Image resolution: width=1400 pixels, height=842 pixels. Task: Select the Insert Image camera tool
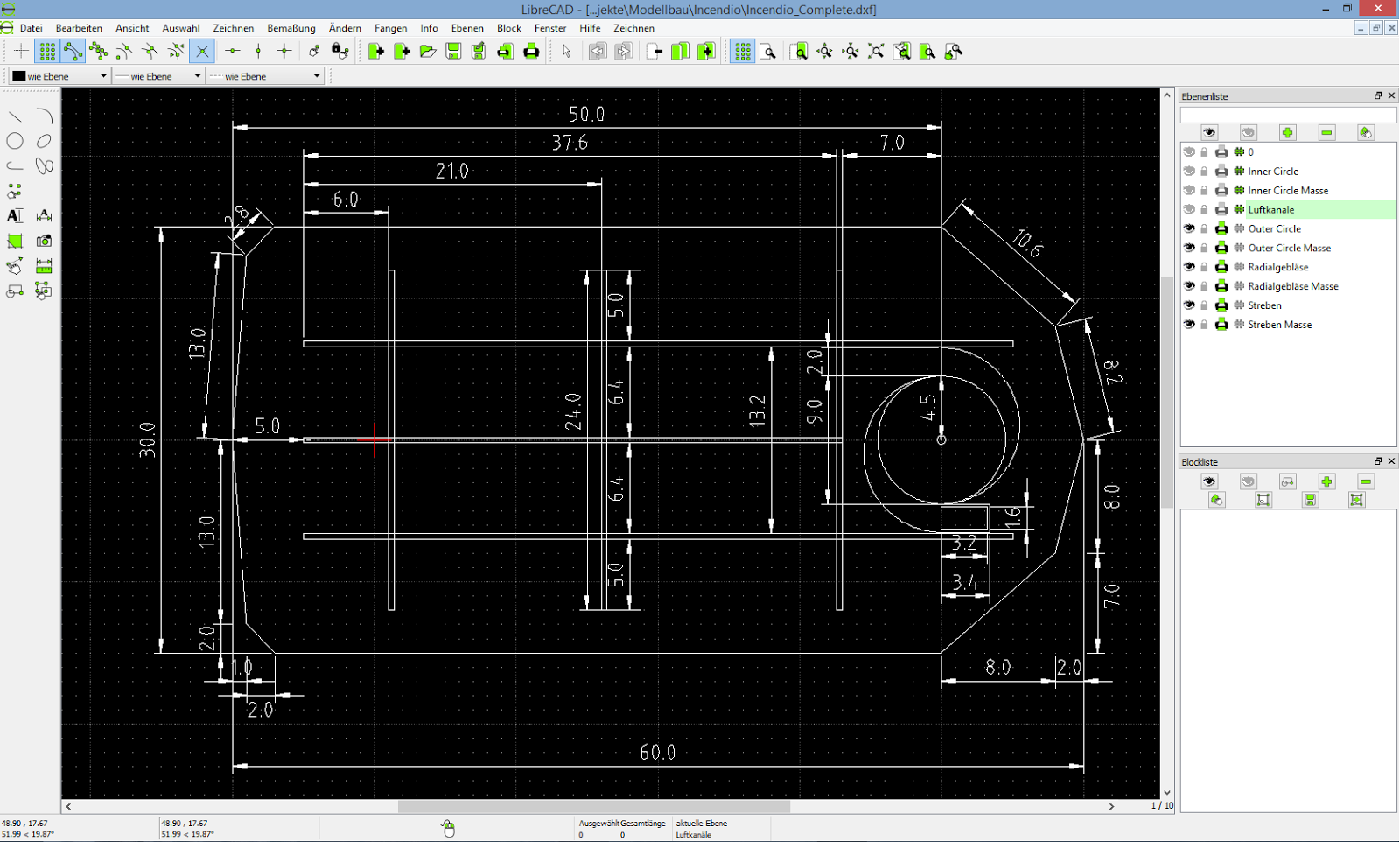click(44, 241)
